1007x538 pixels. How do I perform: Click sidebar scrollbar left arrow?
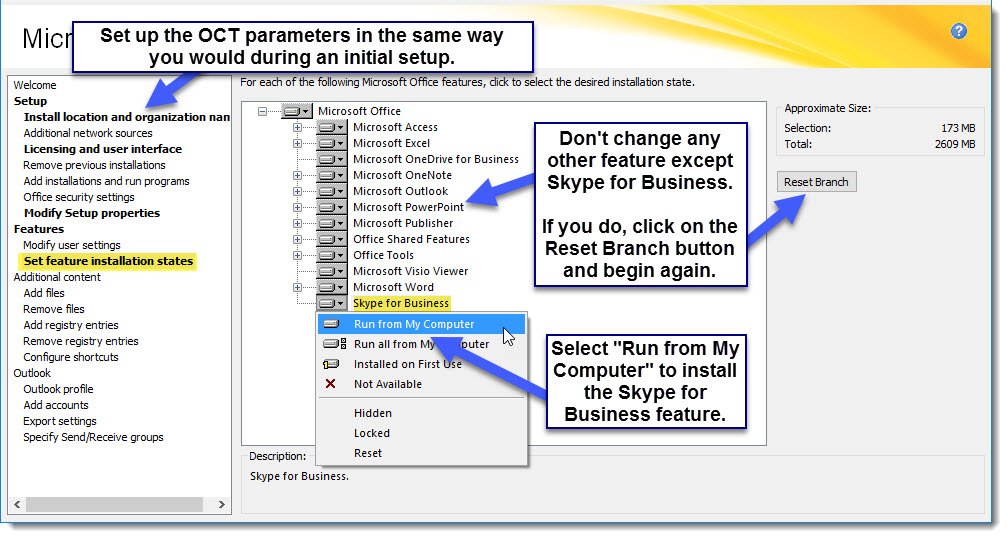pos(17,505)
